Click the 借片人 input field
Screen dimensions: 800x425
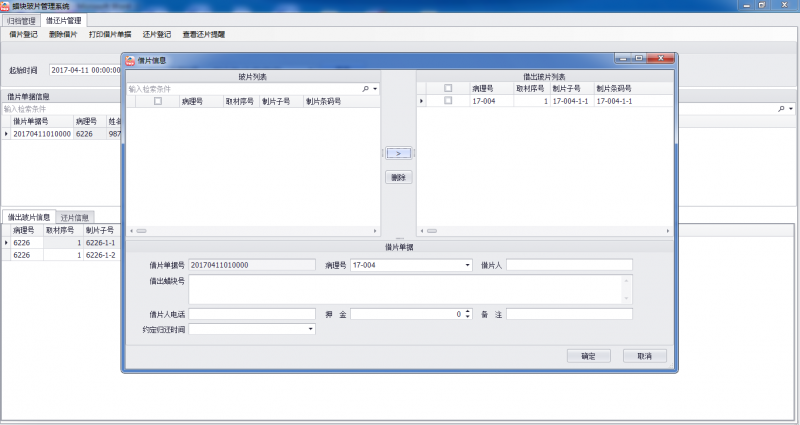coord(569,265)
